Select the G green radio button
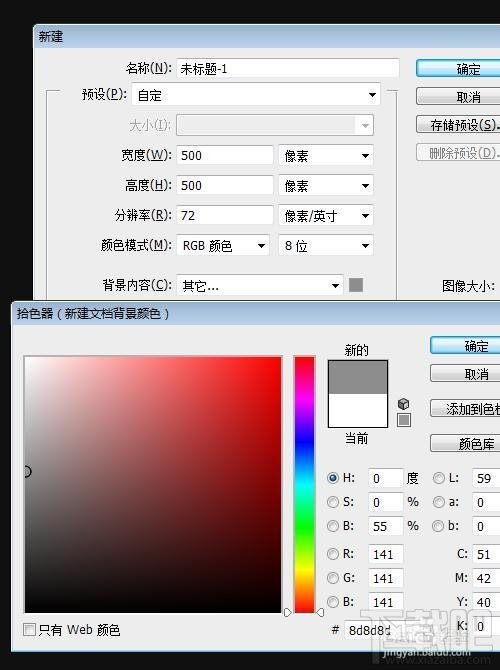 click(332, 578)
